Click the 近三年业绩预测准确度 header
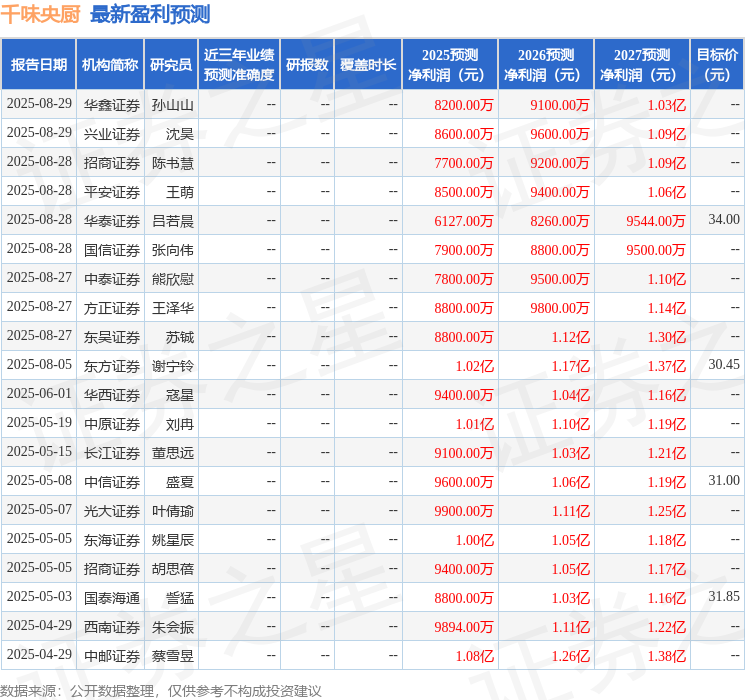The height and width of the screenshot is (700, 745). (239, 65)
